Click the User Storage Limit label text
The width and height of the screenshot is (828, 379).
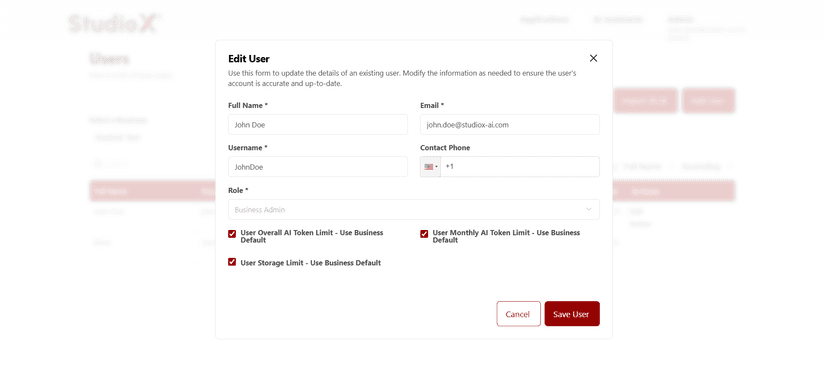tap(310, 263)
